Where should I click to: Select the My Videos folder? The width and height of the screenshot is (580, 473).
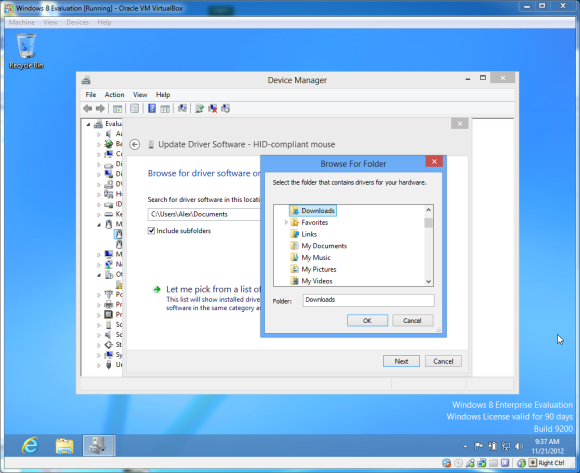pos(311,281)
